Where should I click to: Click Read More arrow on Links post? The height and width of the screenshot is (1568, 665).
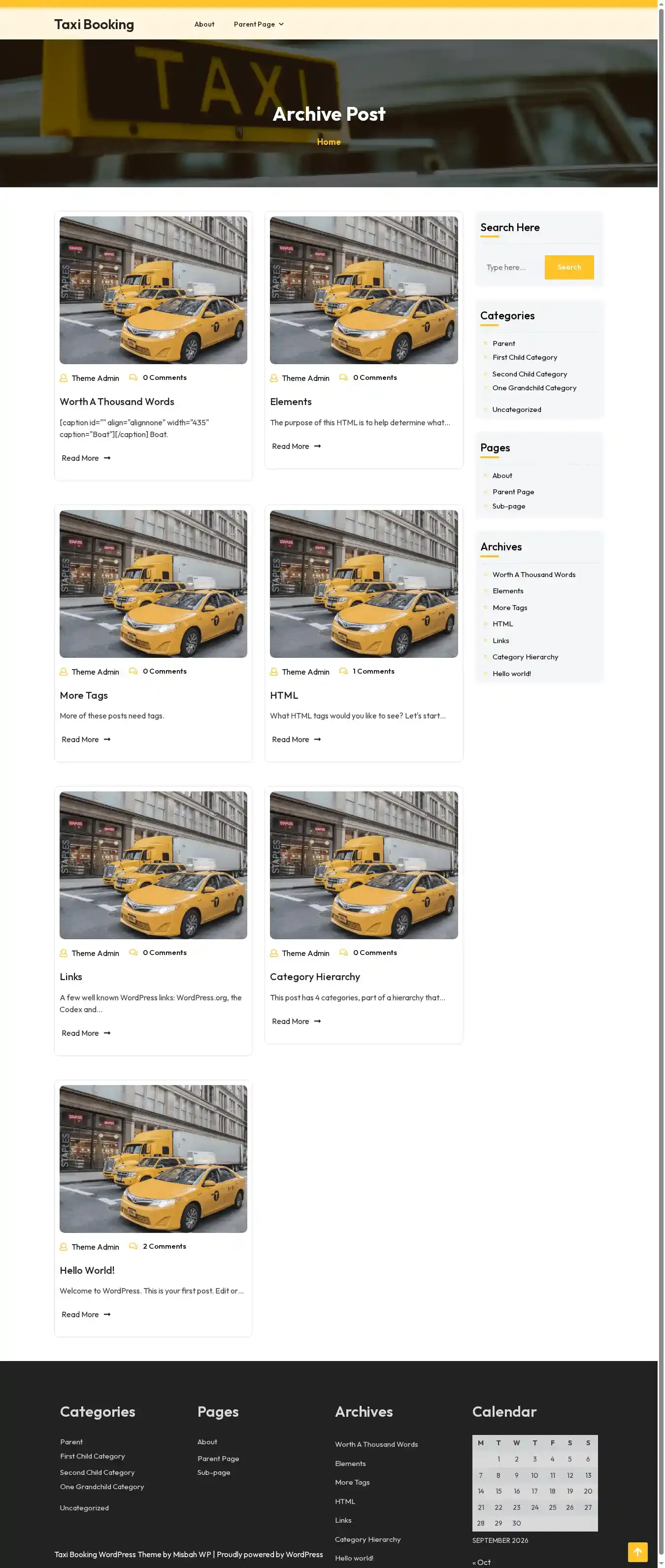[107, 1033]
